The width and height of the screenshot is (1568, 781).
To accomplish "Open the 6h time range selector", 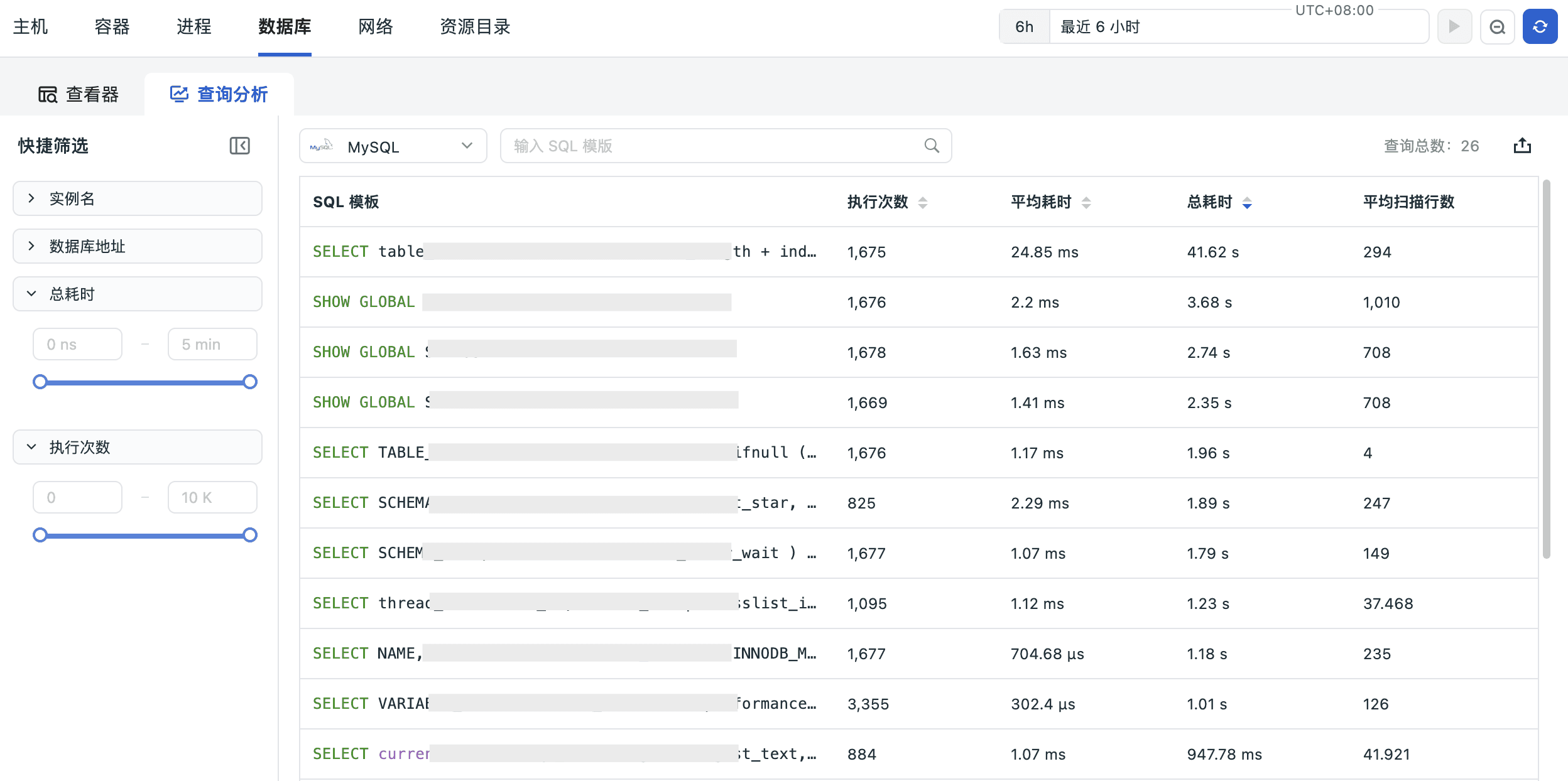I will tap(1024, 27).
